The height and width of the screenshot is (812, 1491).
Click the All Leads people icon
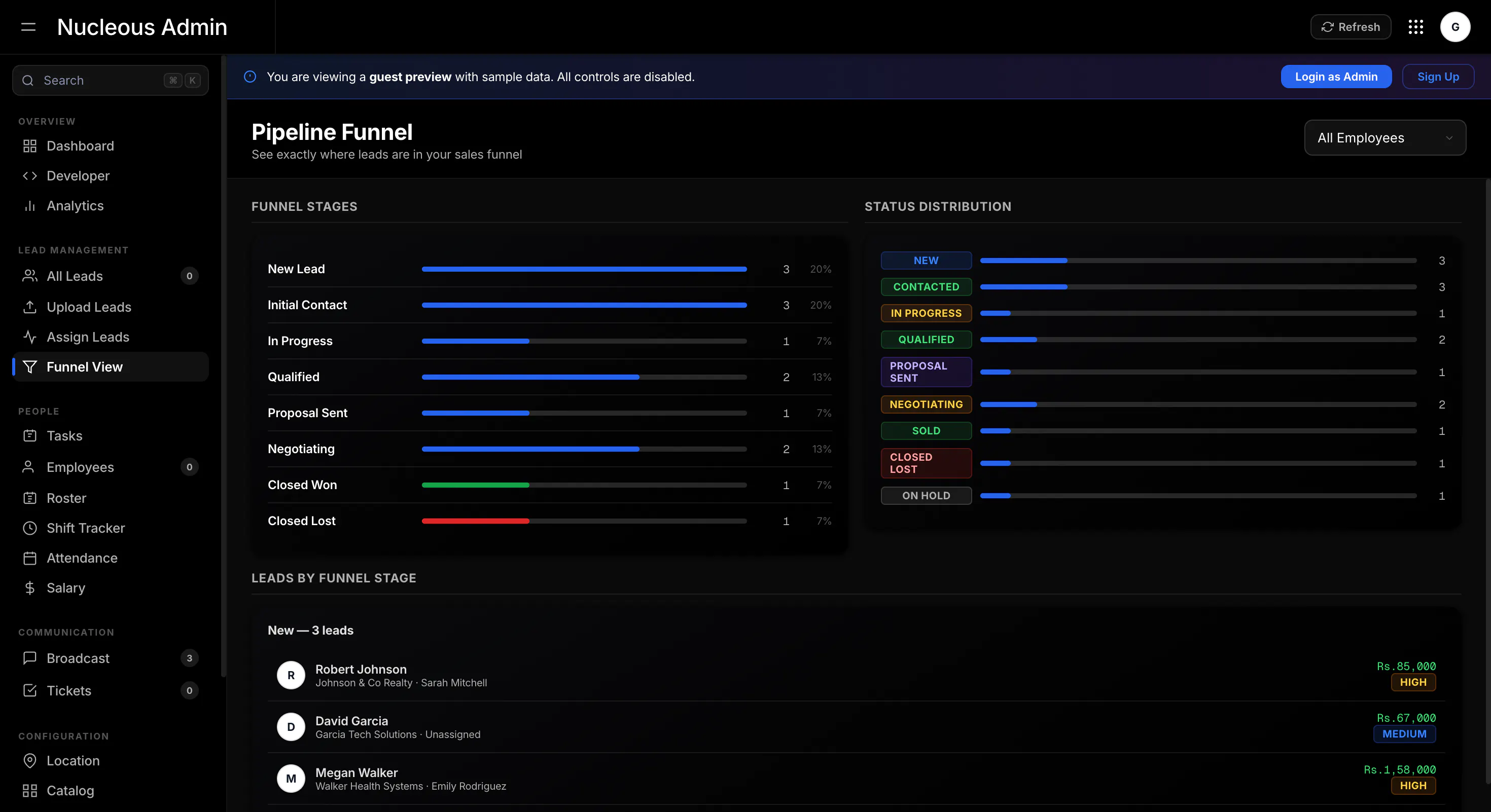pyautogui.click(x=29, y=276)
